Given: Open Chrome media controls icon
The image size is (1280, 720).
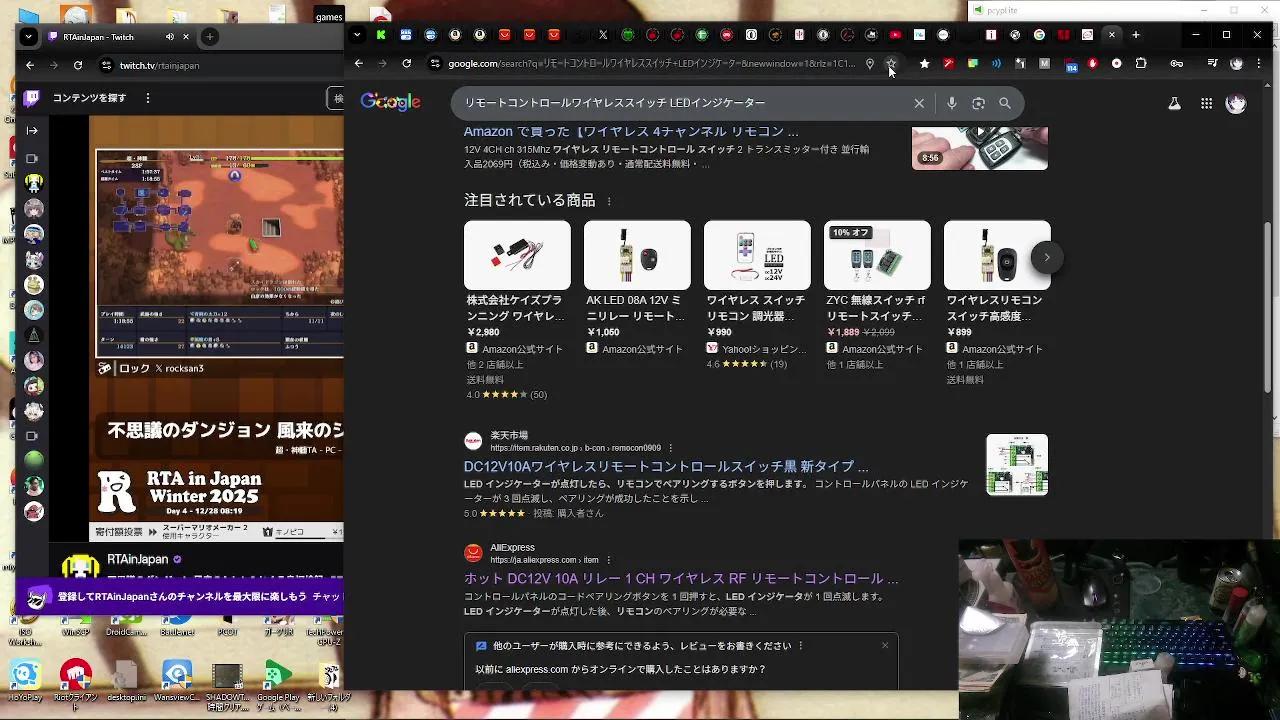Looking at the screenshot, I should 1212,64.
